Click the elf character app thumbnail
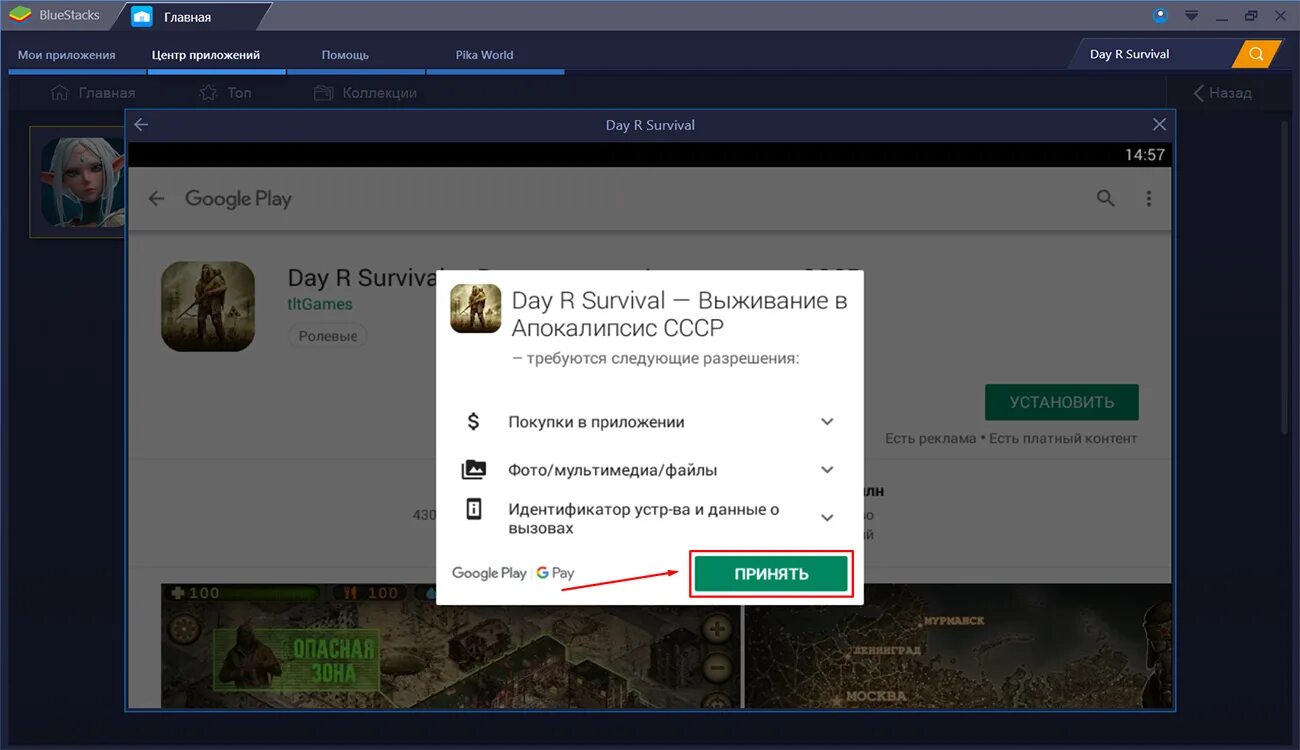The height and width of the screenshot is (750, 1300). click(82, 182)
